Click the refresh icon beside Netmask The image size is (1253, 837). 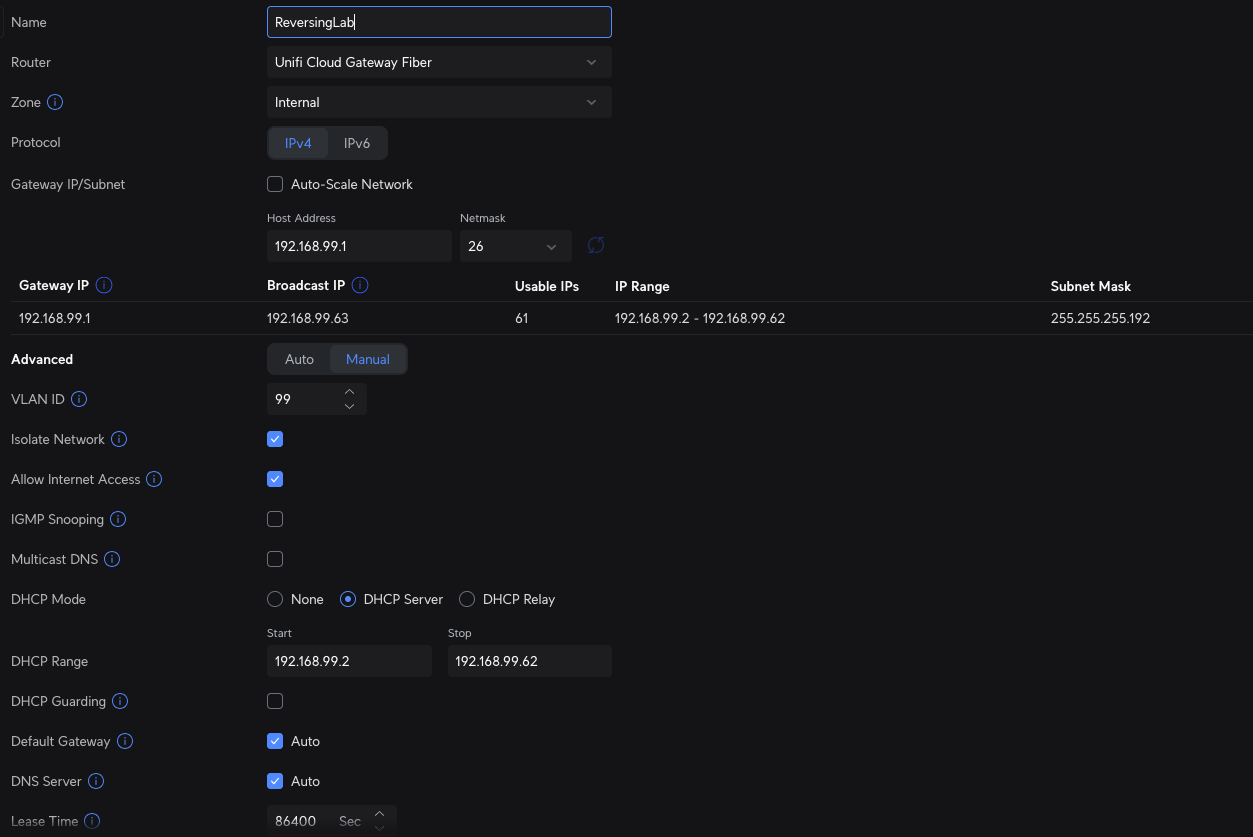point(596,246)
